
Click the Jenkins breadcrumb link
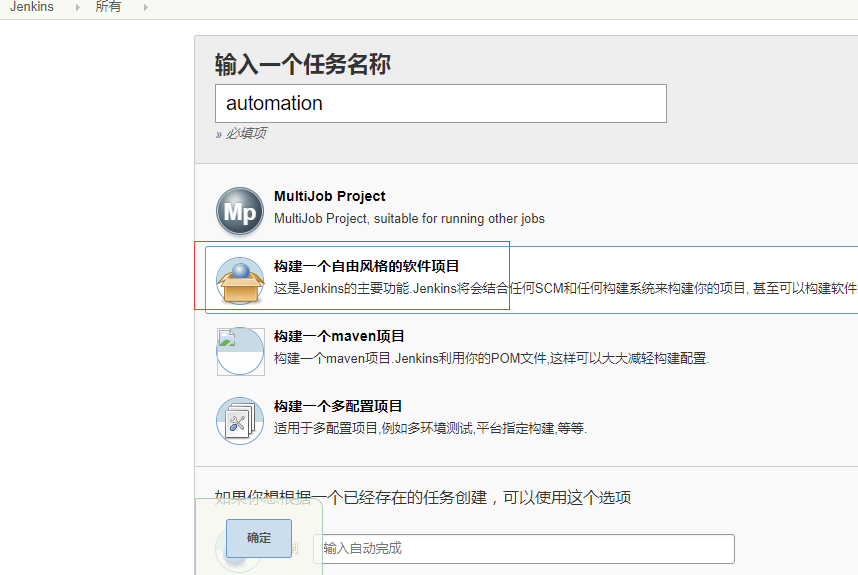coord(32,7)
